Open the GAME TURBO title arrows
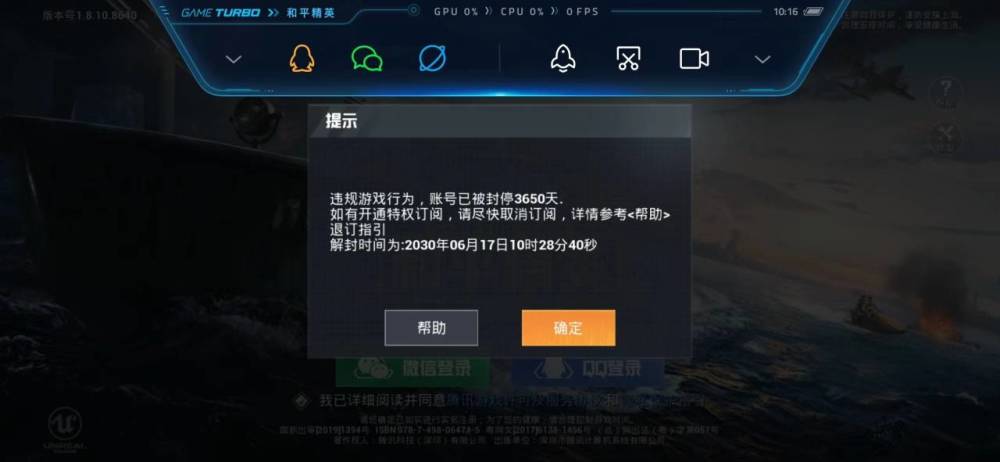1000x462 pixels. point(273,13)
